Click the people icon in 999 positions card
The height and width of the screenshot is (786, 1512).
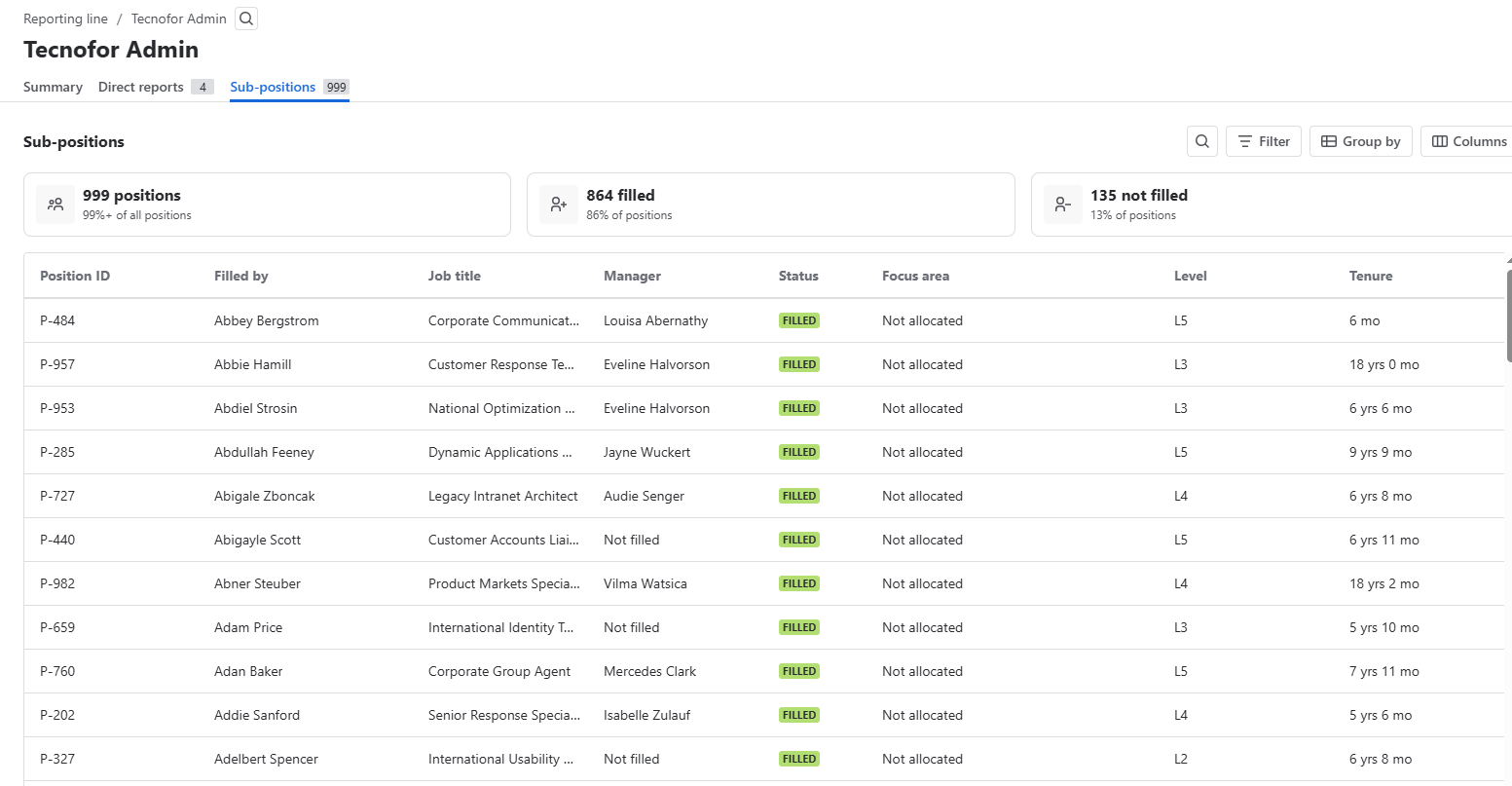click(55, 205)
